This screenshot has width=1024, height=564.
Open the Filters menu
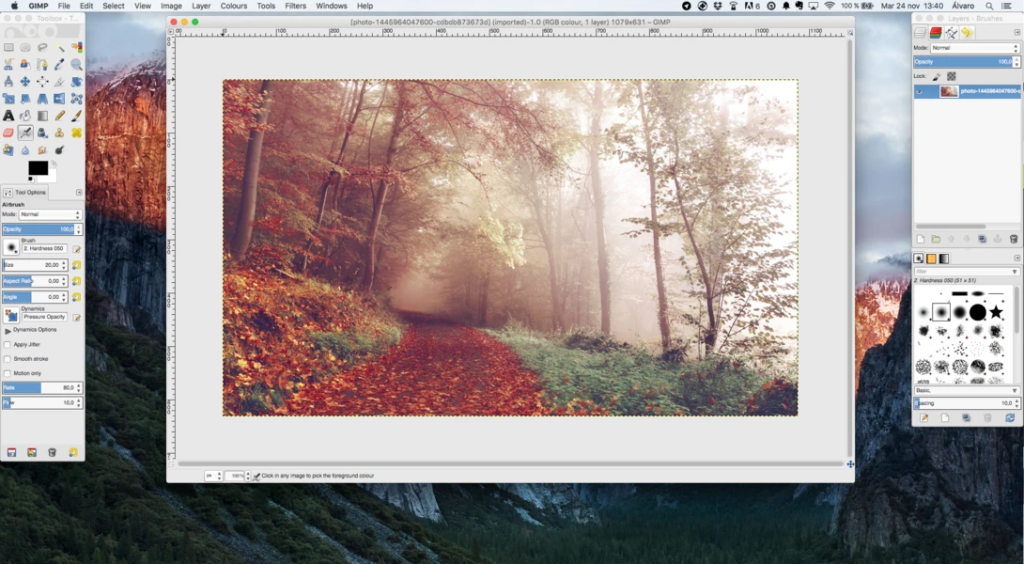point(295,6)
